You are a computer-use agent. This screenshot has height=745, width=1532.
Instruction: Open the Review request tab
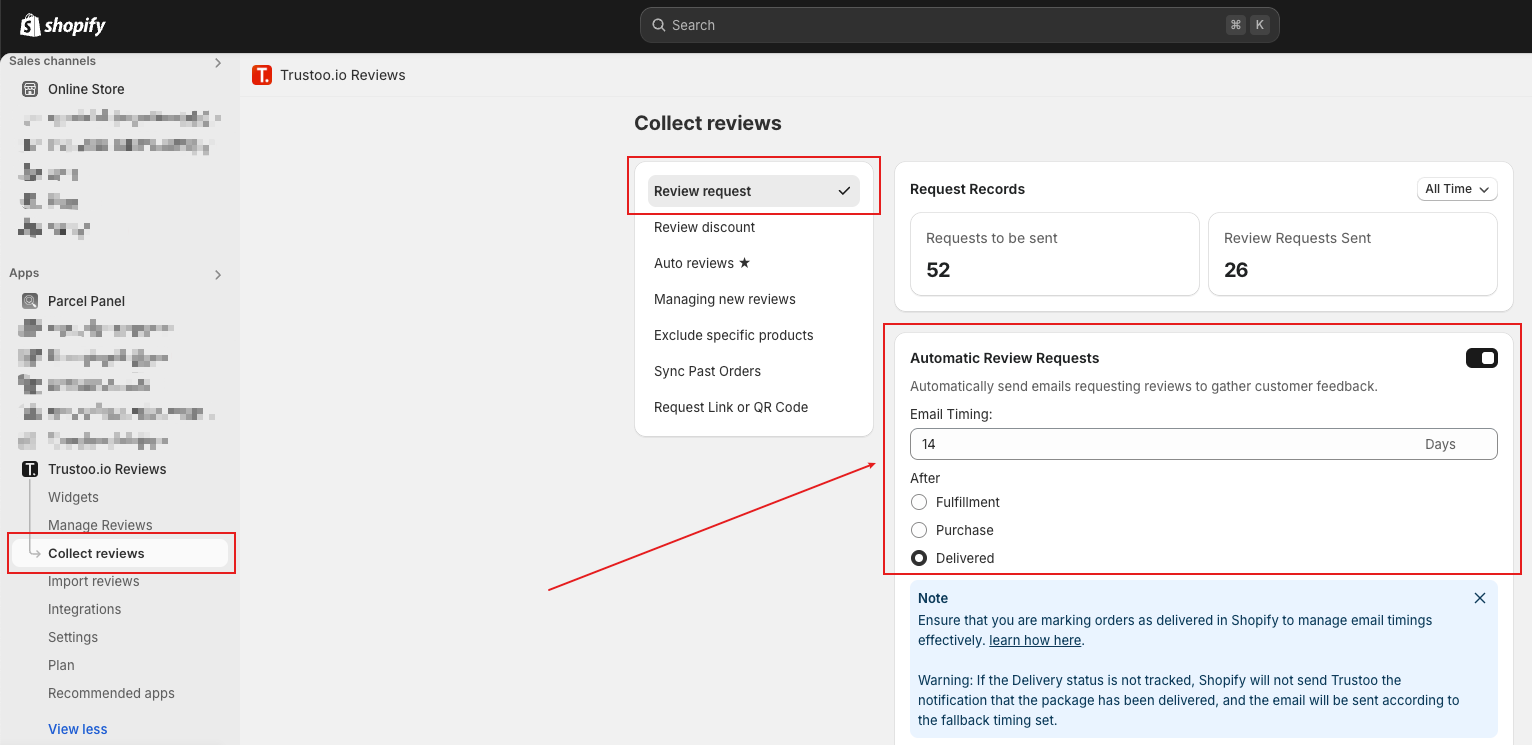coord(754,191)
